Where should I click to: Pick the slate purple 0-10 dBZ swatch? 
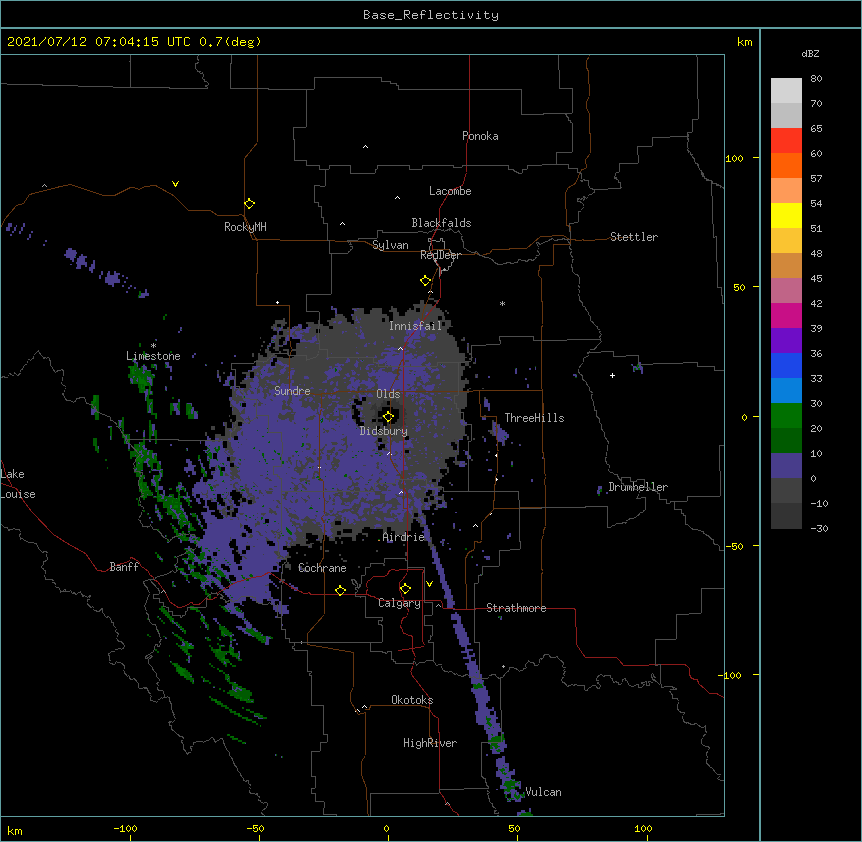[x=786, y=466]
